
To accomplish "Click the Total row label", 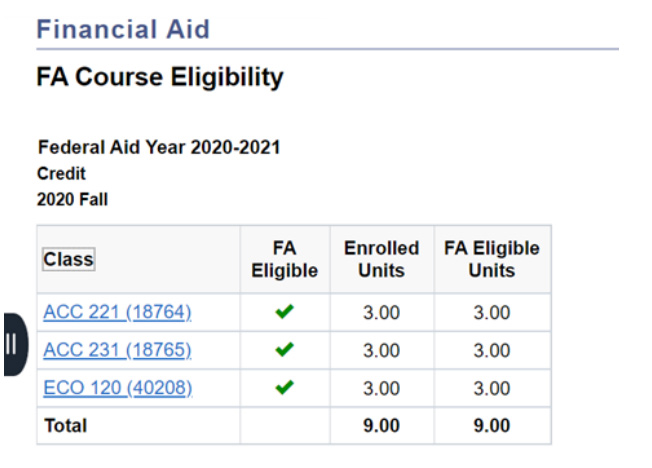I will coord(65,425).
